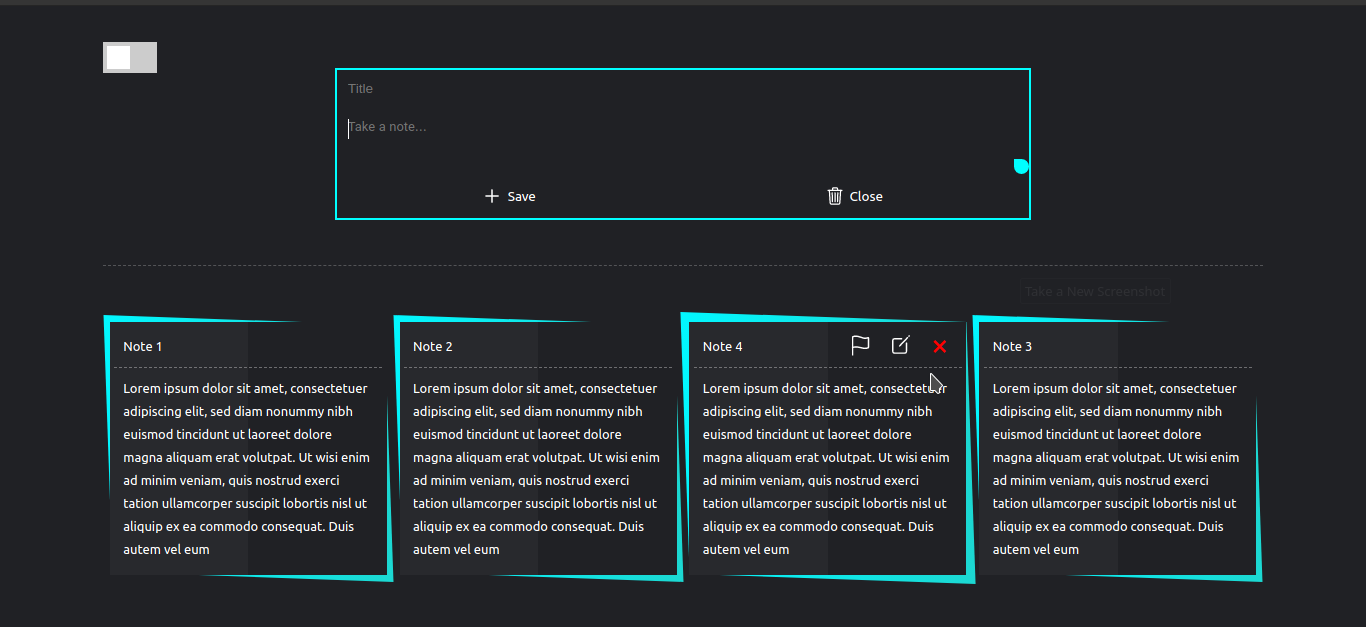The height and width of the screenshot is (627, 1366).
Task: Click the plus icon beside Save
Action: point(491,196)
